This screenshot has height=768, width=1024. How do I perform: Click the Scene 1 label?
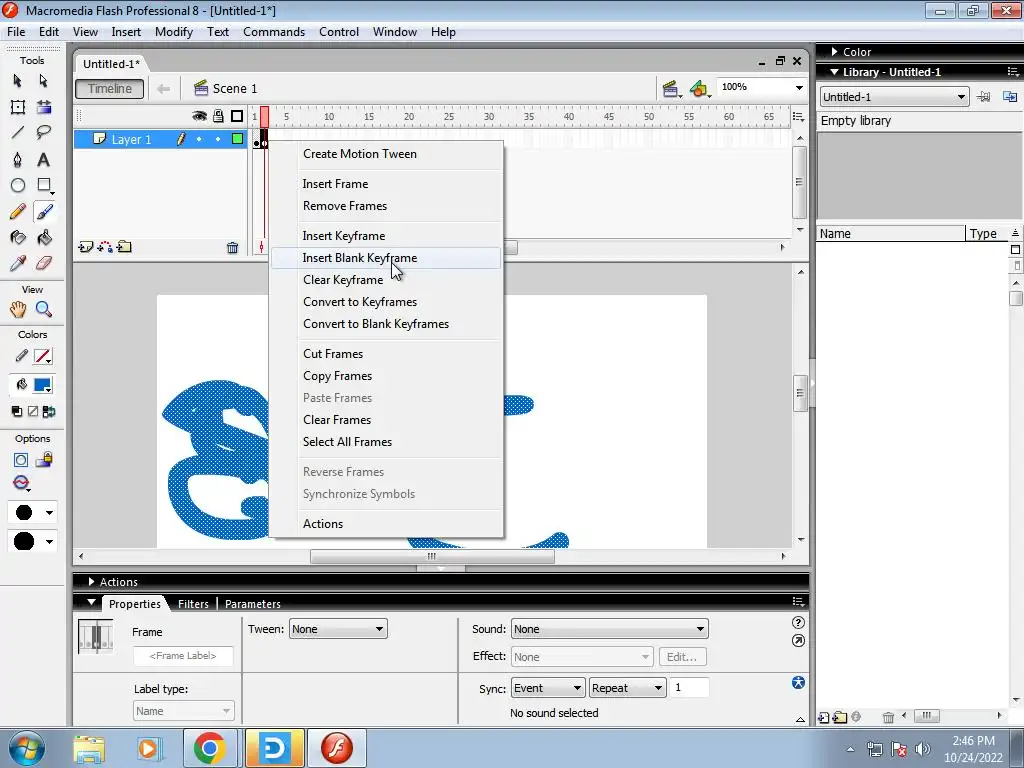pyautogui.click(x=234, y=89)
